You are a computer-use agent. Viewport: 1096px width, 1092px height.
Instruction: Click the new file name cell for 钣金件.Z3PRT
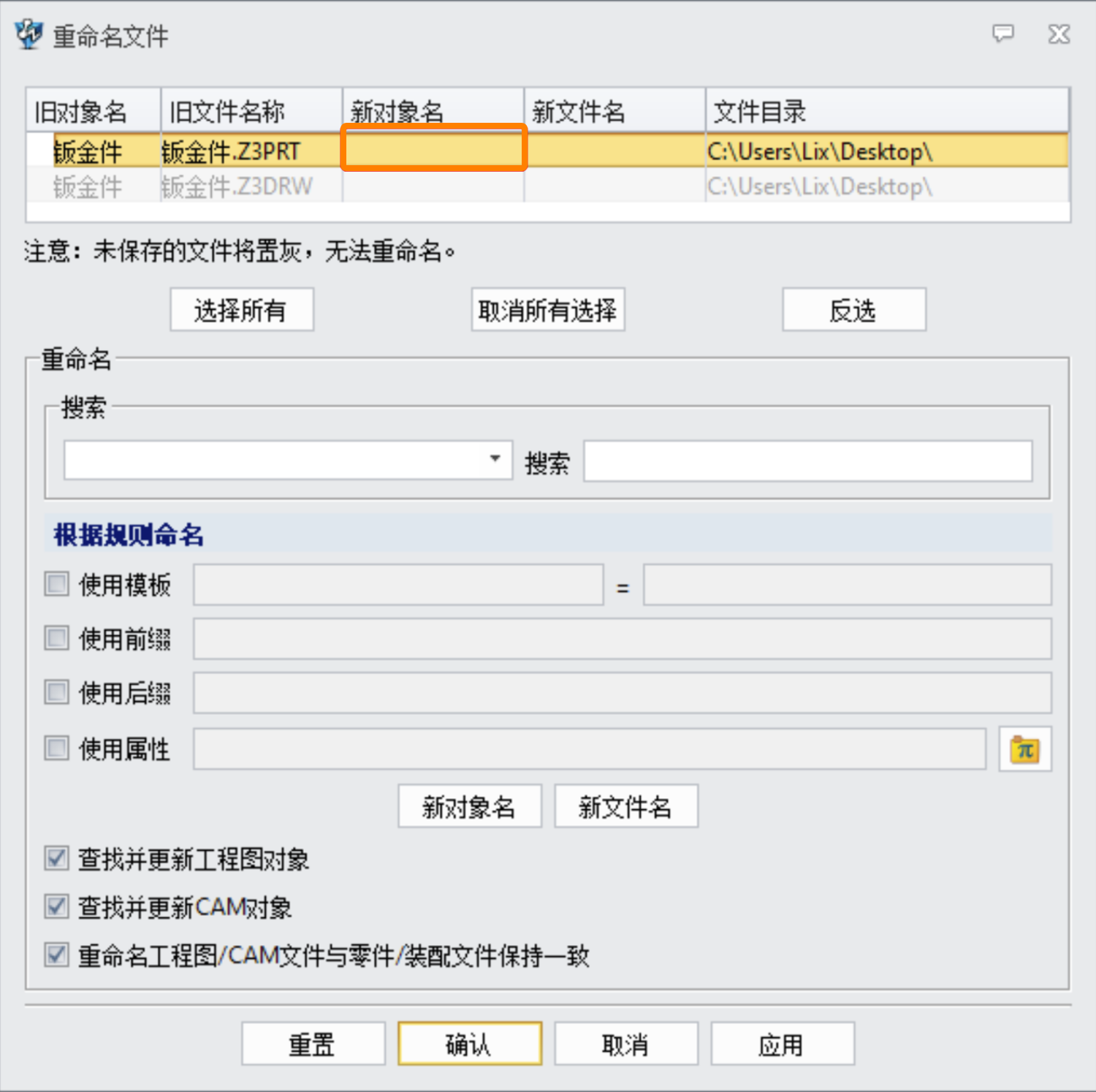614,151
